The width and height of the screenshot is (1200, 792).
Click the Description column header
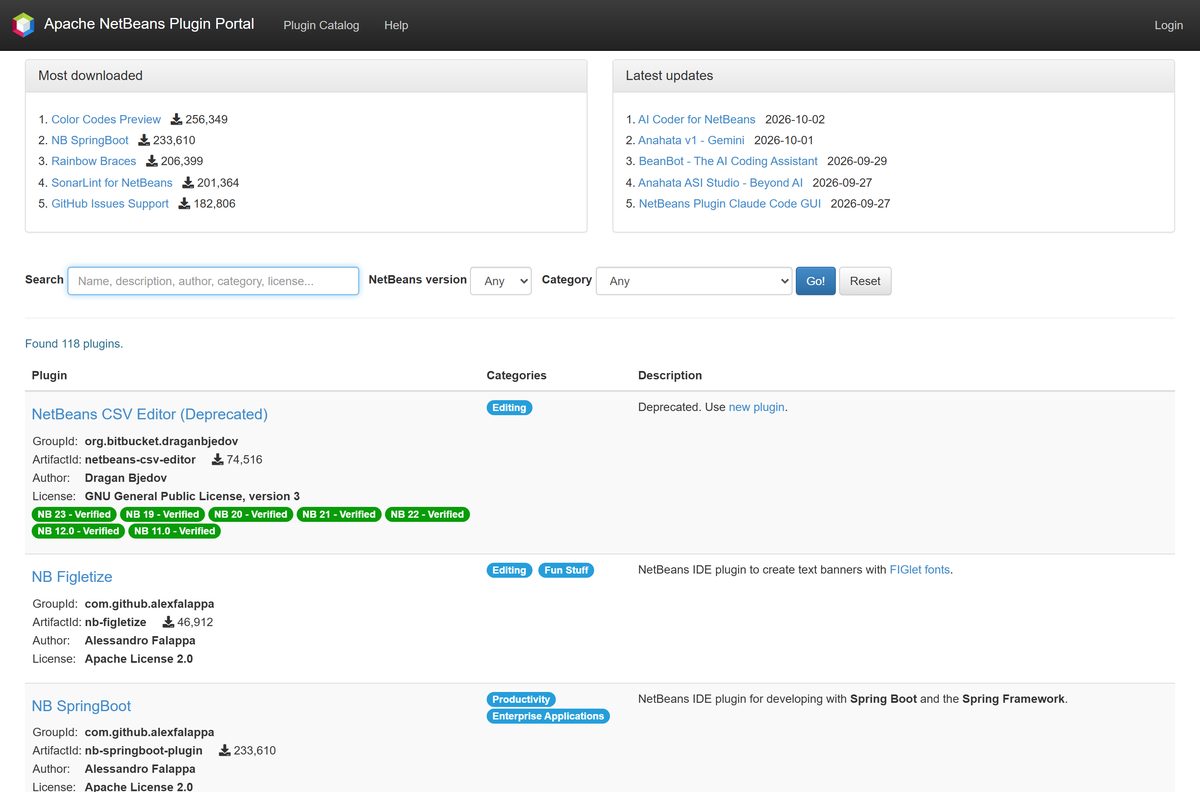tap(670, 376)
